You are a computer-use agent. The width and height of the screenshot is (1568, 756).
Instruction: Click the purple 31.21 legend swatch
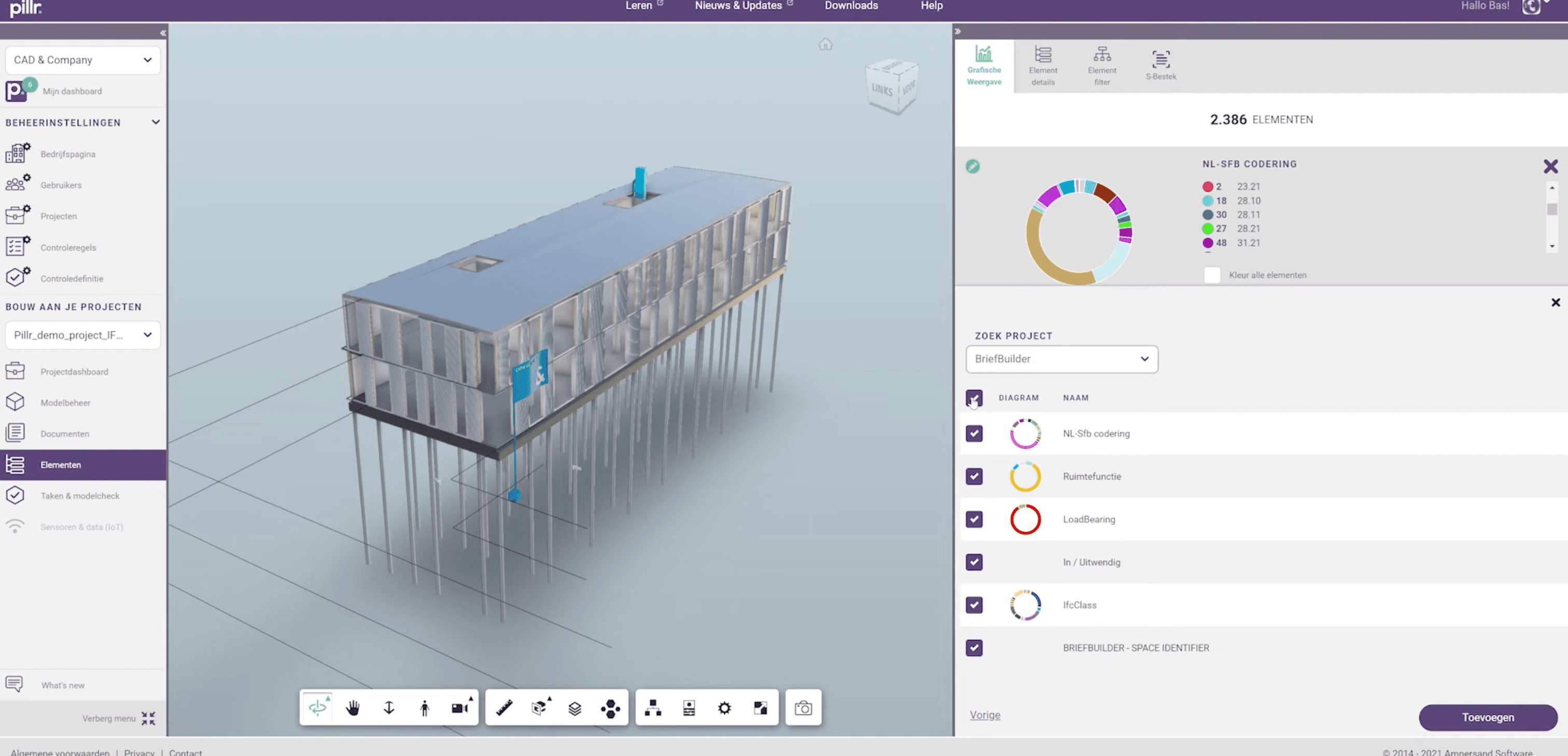coord(1208,243)
